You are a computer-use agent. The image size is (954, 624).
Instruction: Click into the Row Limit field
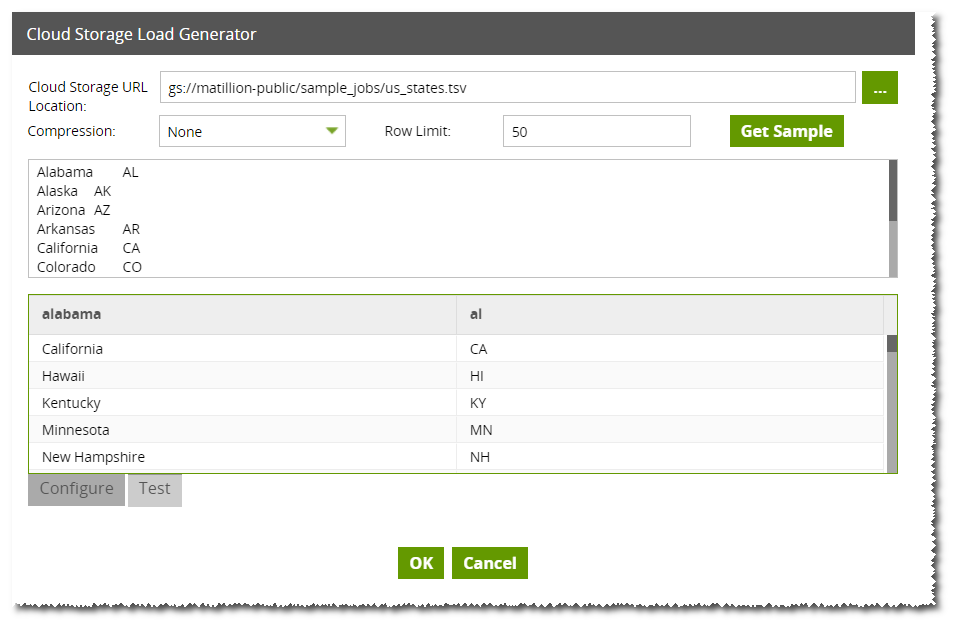(597, 131)
